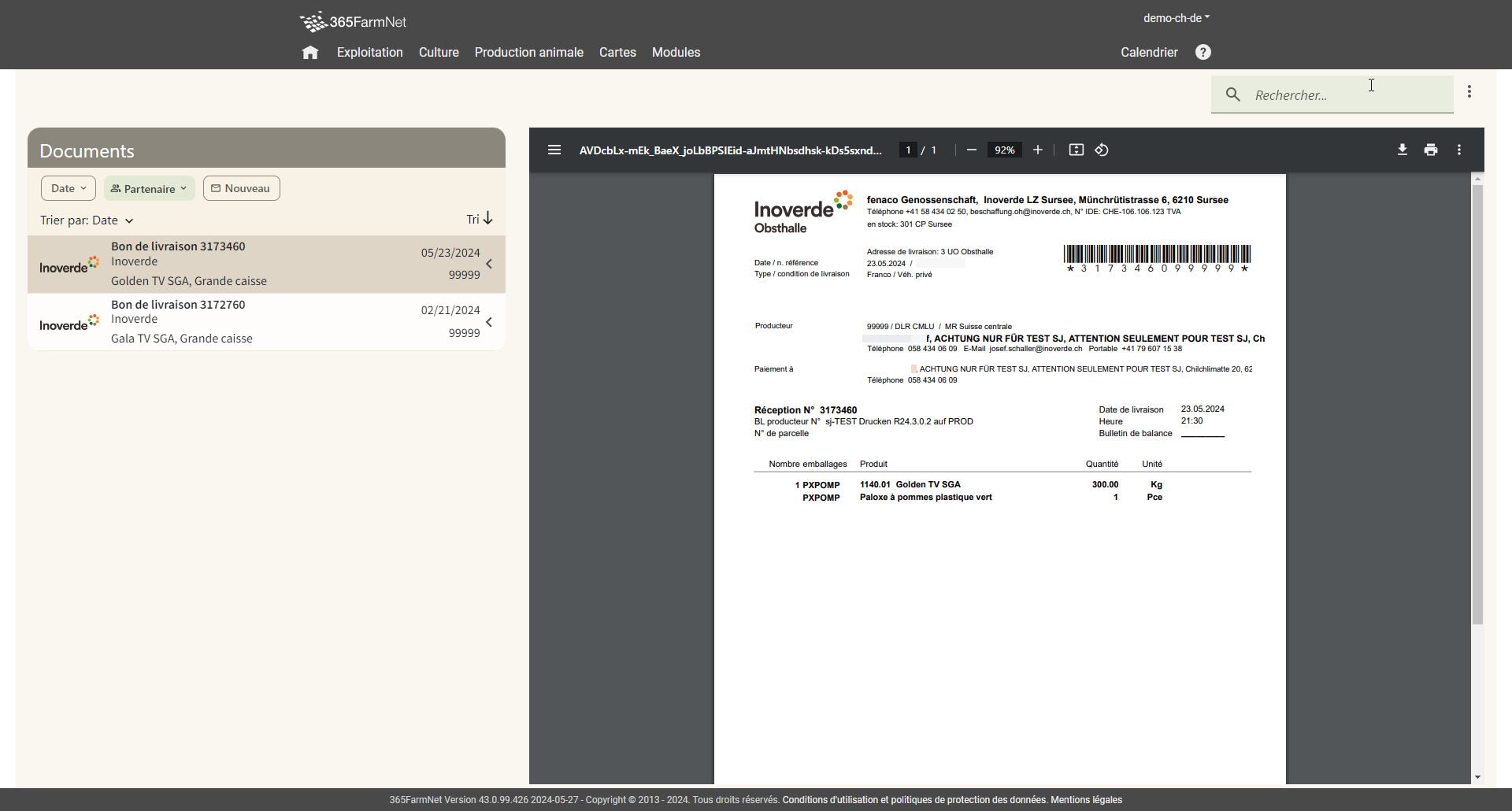
Task: Open the Cartes menu
Action: [x=617, y=53]
